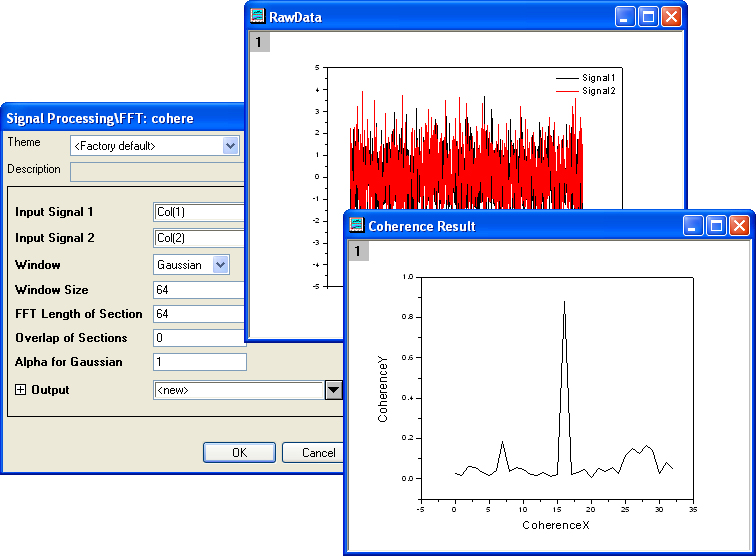
Task: Click the Cancel button
Action: pyautogui.click(x=313, y=452)
